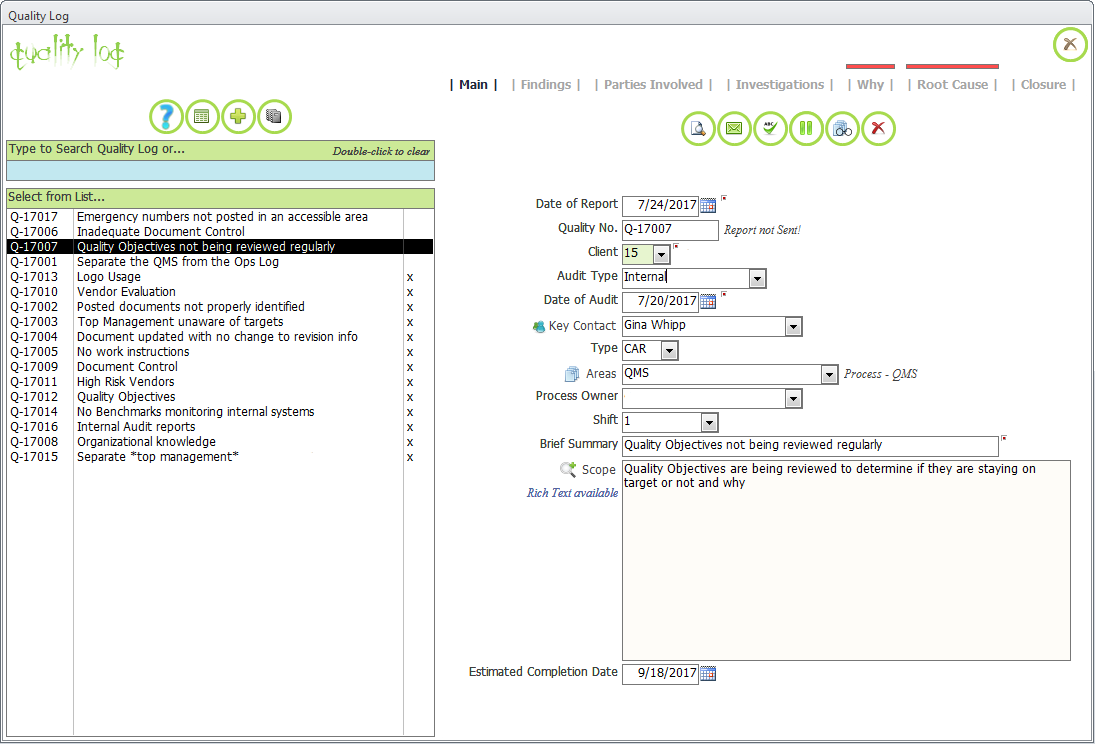
Task: Expand the Audit Type dropdown
Action: click(x=757, y=279)
